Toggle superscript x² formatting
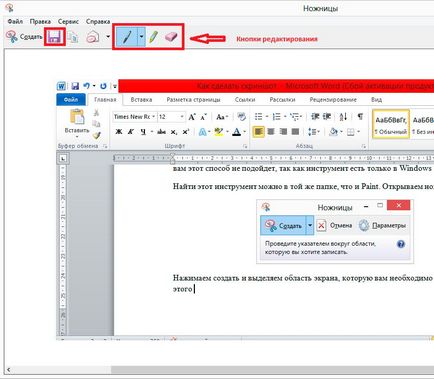 (186, 132)
